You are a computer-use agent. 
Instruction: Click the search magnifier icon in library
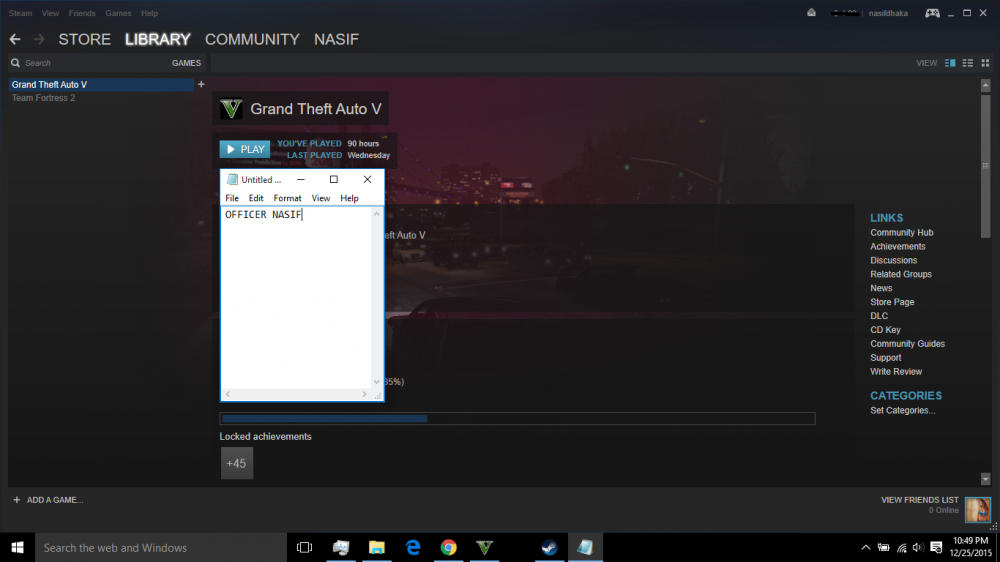[15, 63]
